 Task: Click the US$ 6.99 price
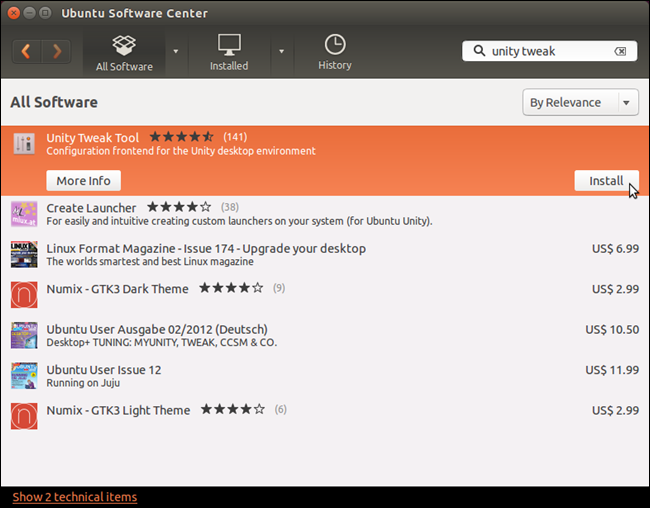click(615, 249)
